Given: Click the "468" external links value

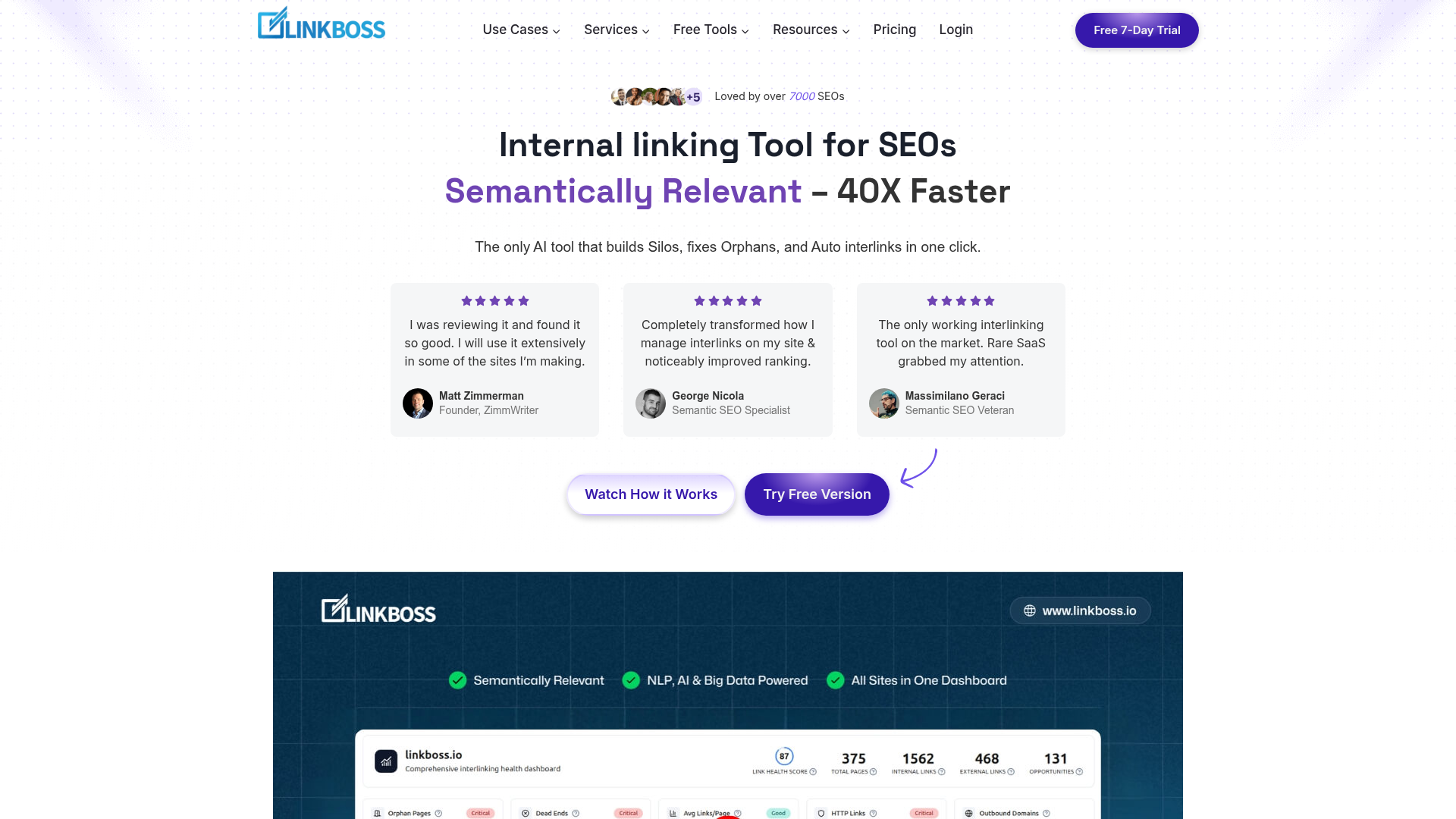Looking at the screenshot, I should (987, 758).
